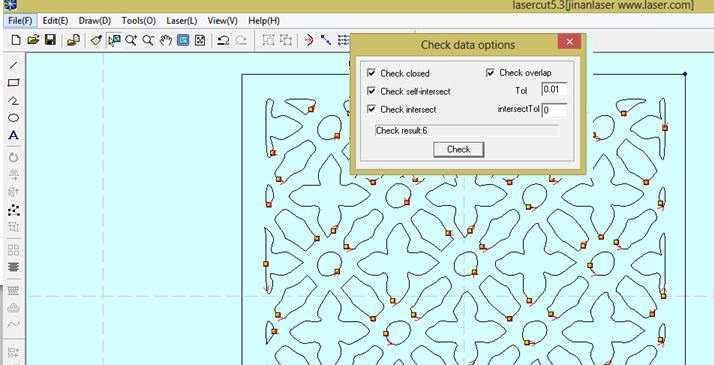The width and height of the screenshot is (714, 365).
Task: Click the Check result:6 text box
Action: coord(467,131)
